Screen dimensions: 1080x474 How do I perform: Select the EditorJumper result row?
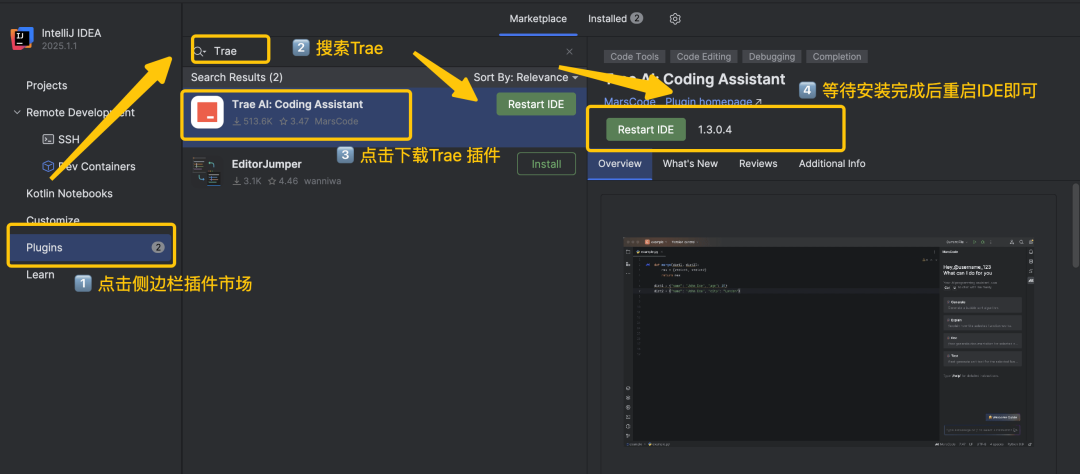pyautogui.click(x=385, y=172)
